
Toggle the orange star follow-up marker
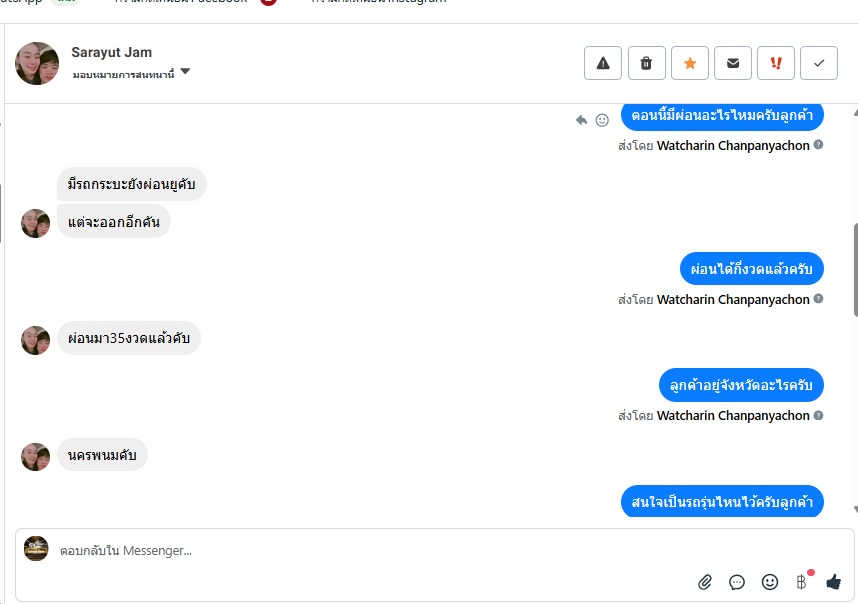point(689,63)
